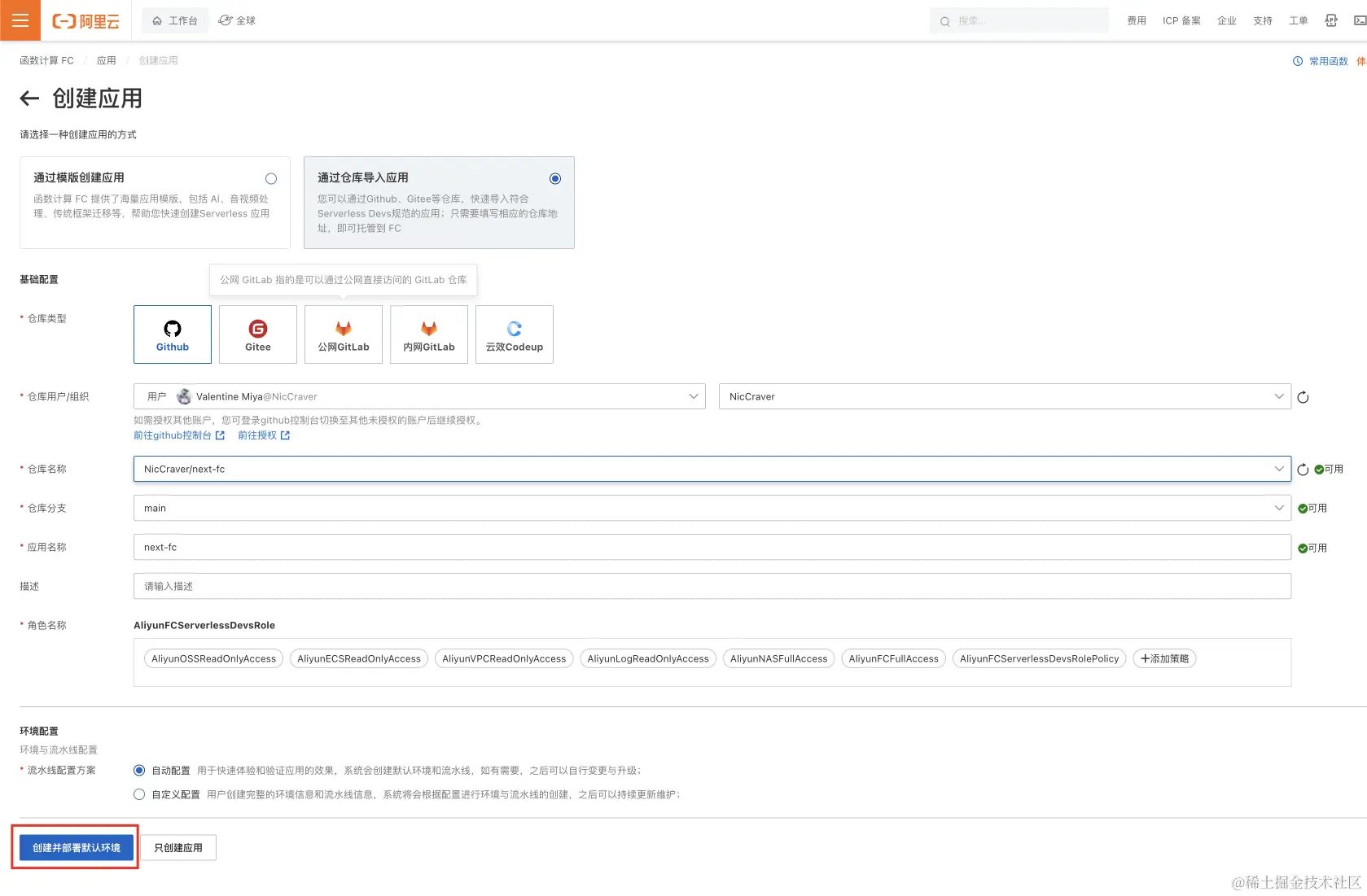The image size is (1367, 896).
Task: Open the branch dropdown showing main
Action: coord(712,508)
